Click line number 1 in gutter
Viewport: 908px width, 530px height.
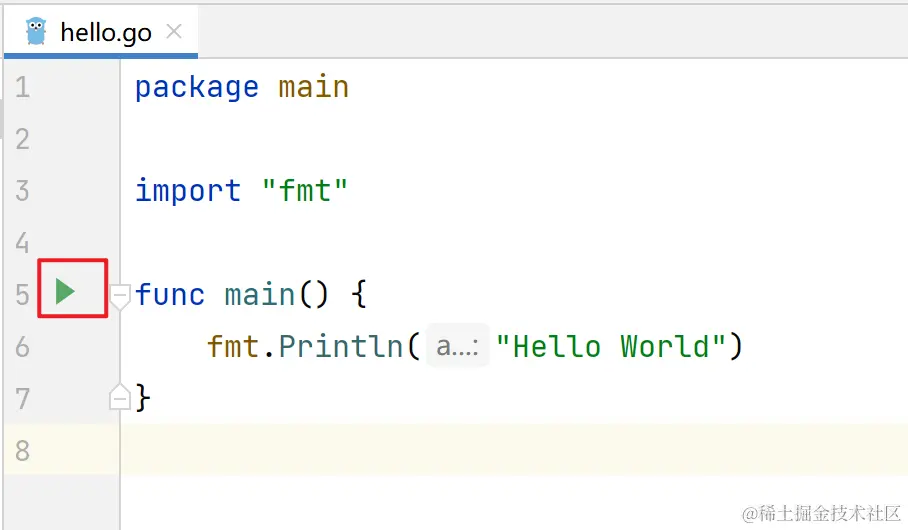23,87
